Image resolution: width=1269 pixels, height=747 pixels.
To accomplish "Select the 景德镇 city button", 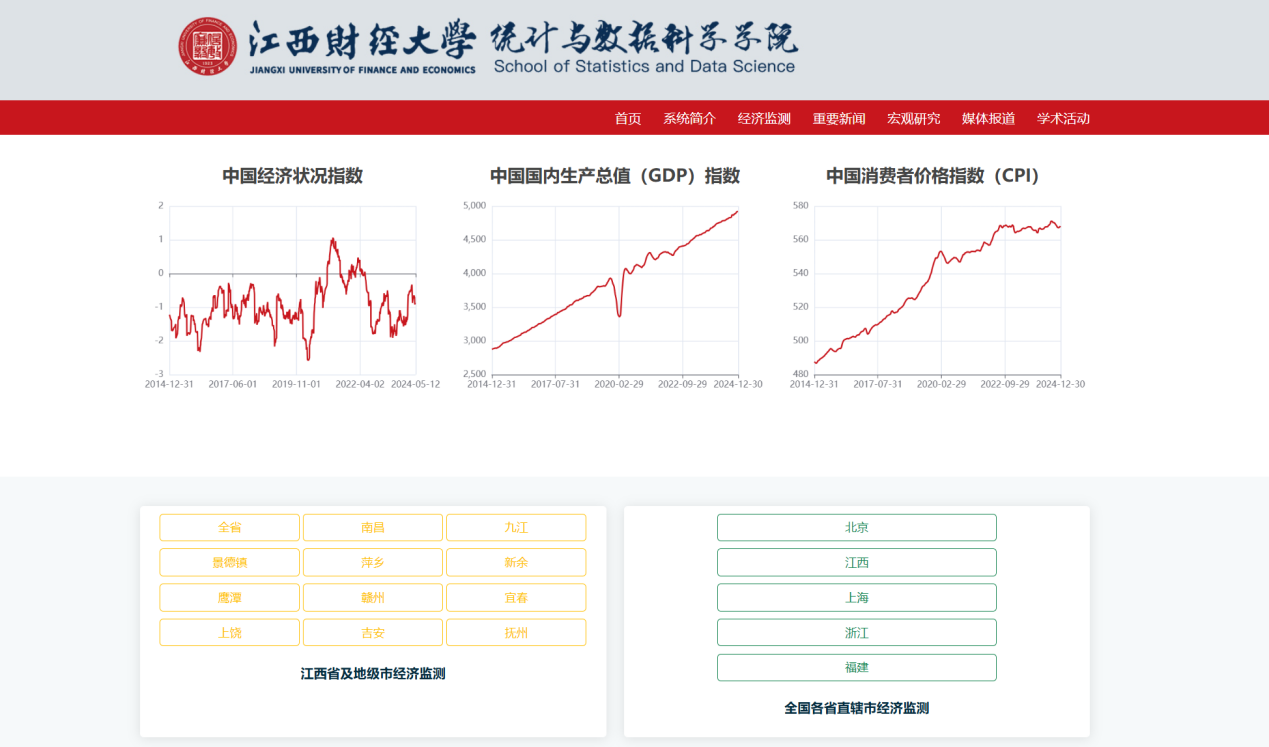I will click(x=229, y=562).
